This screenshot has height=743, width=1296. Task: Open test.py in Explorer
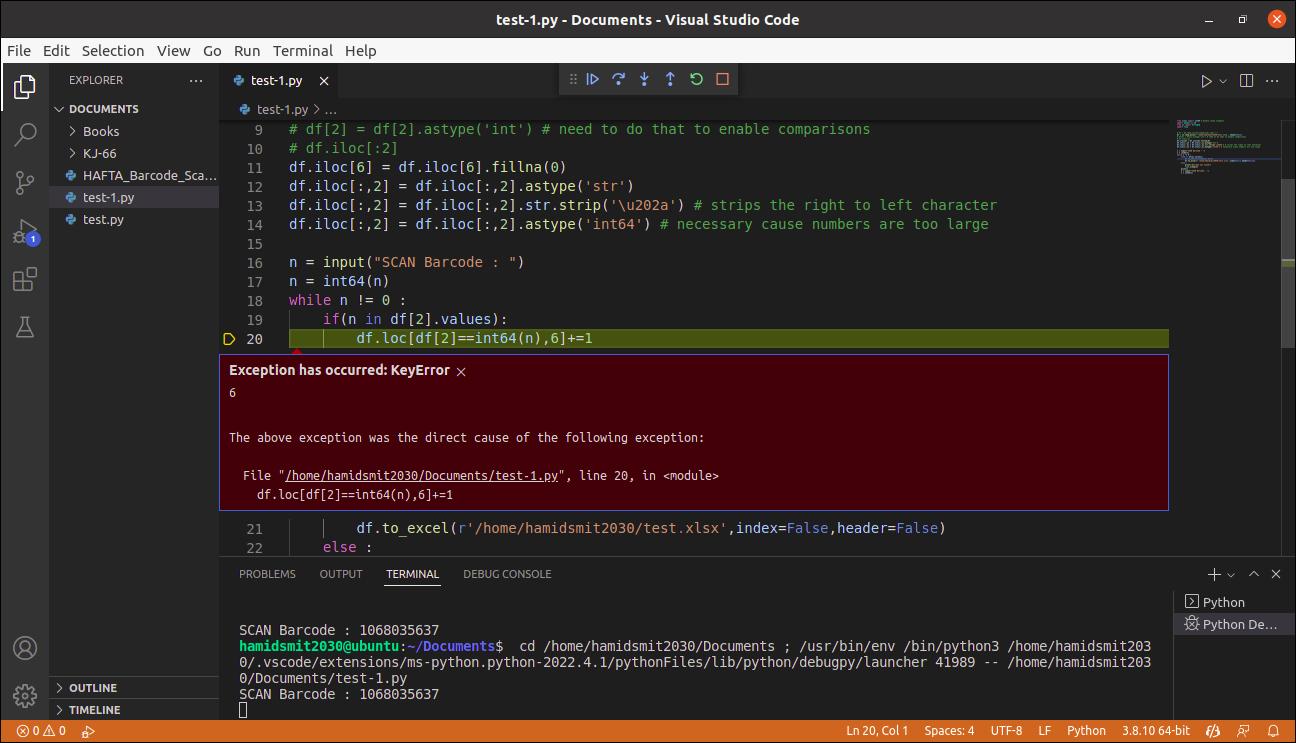134,219
